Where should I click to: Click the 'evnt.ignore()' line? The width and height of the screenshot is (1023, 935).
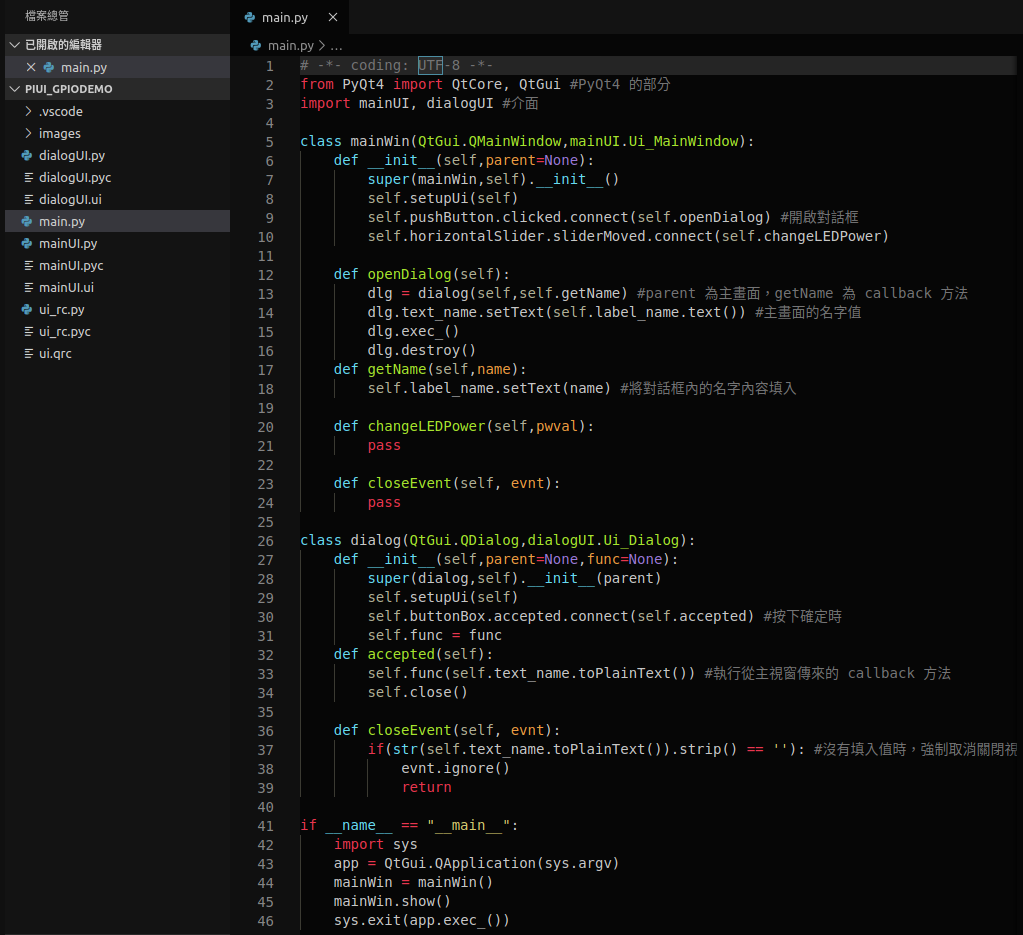pos(455,769)
